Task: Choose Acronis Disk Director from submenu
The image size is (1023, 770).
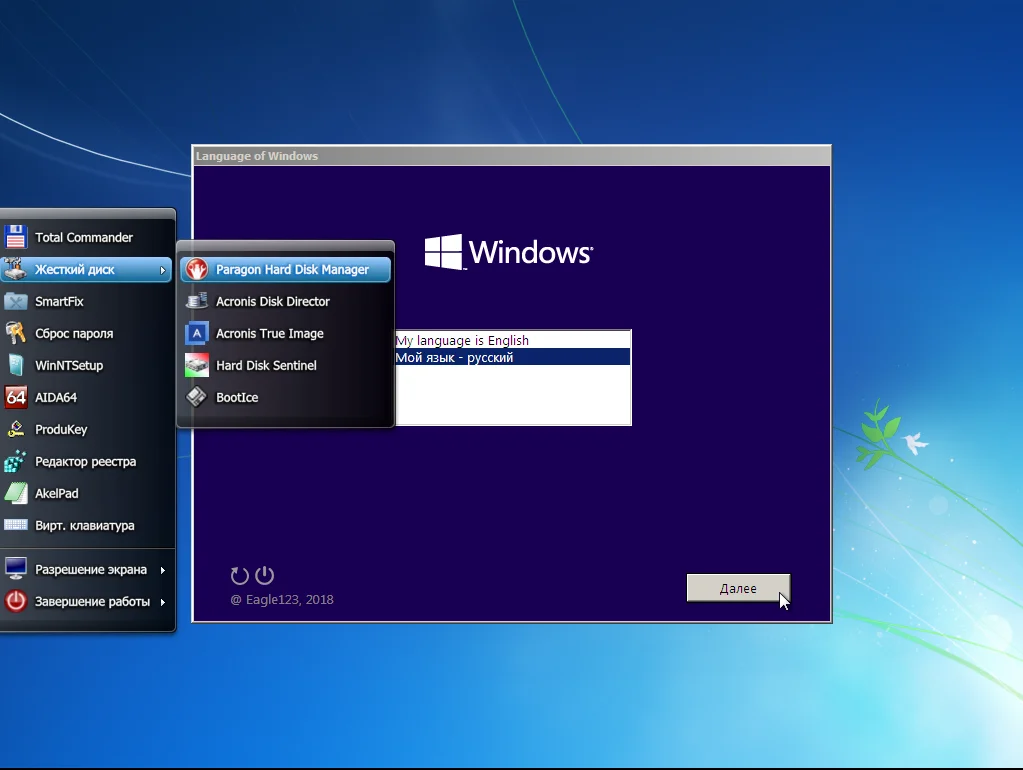Action: 272,301
